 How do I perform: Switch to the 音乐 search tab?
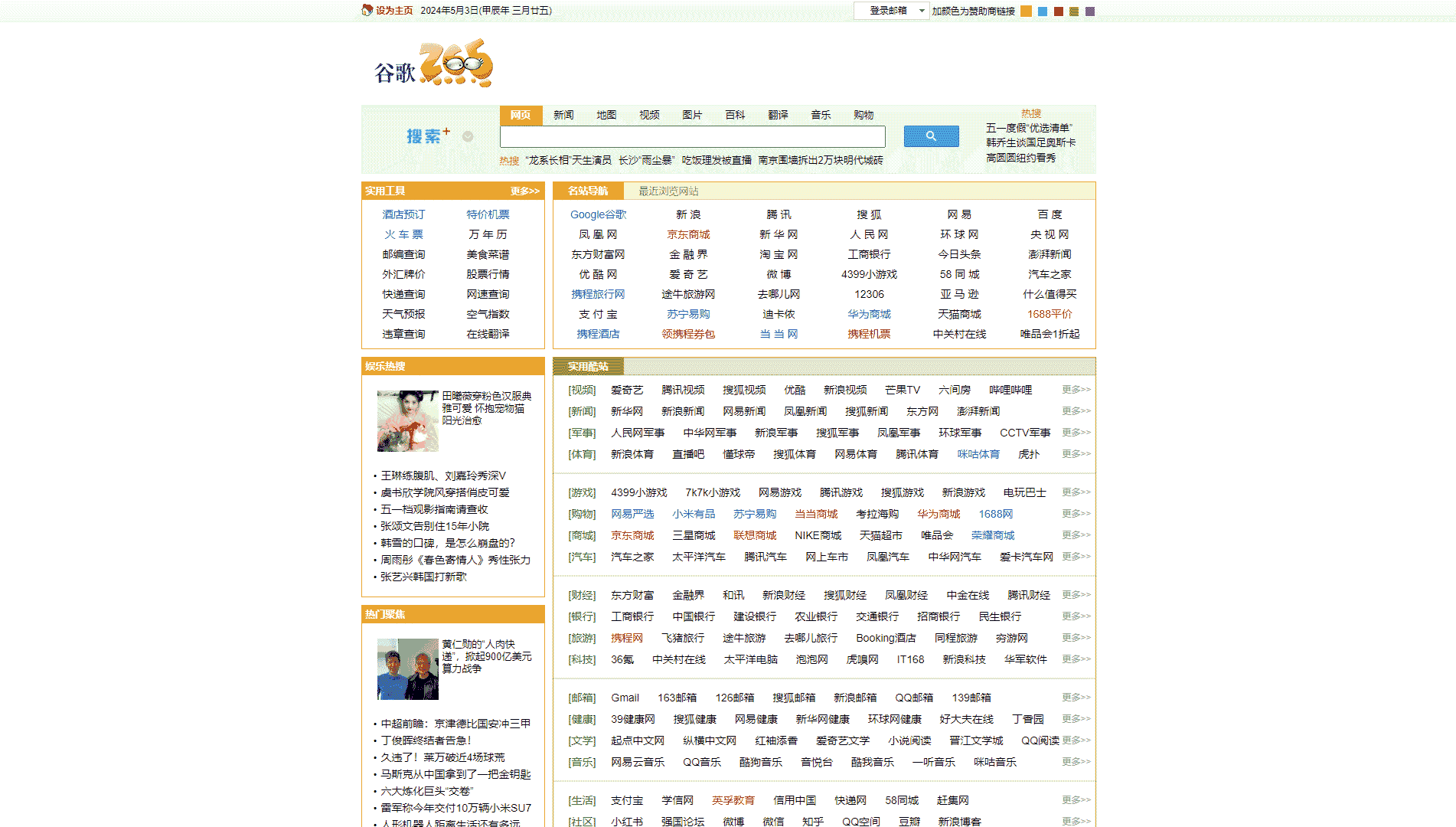tap(821, 115)
